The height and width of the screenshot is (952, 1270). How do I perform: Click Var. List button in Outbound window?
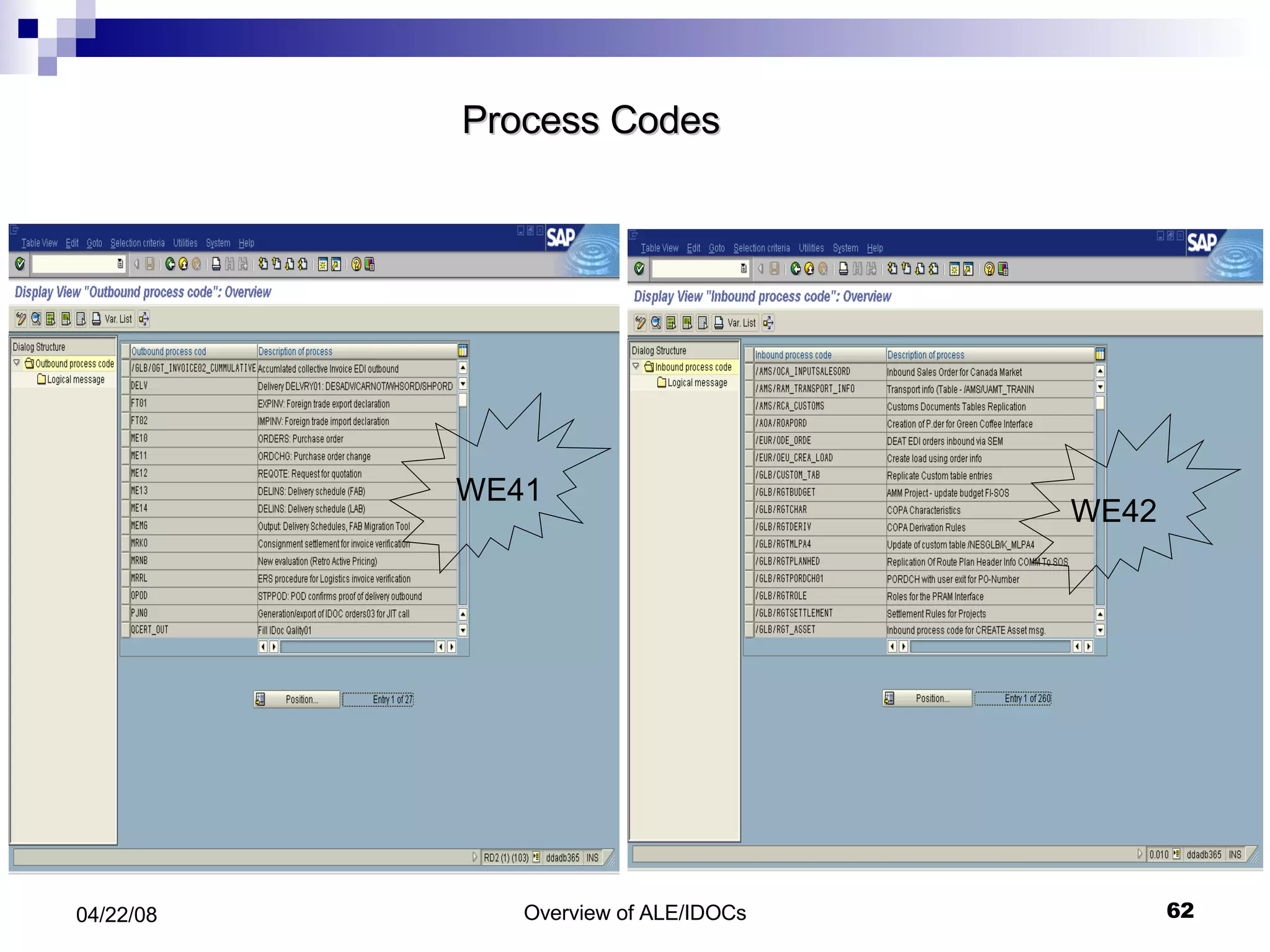(112, 319)
